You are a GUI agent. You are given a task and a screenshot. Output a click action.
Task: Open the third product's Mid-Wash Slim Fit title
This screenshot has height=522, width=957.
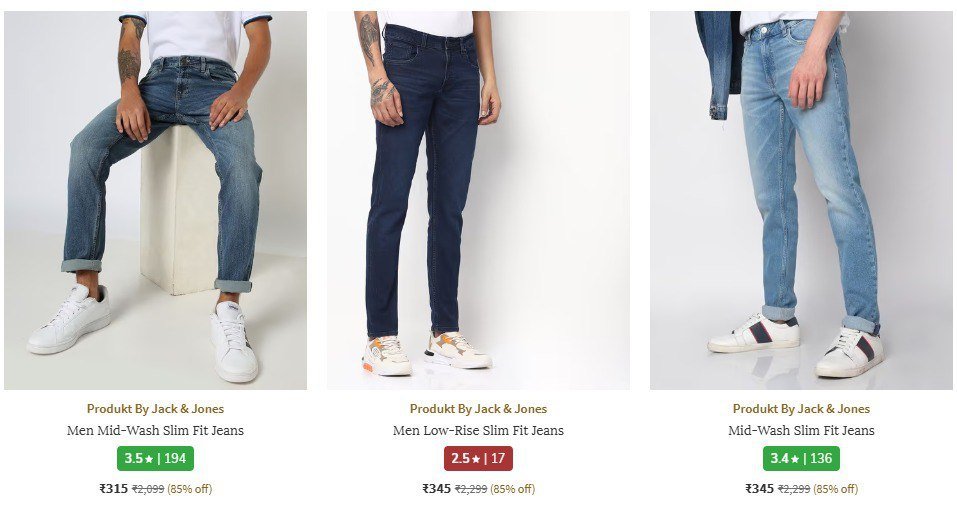tap(801, 430)
